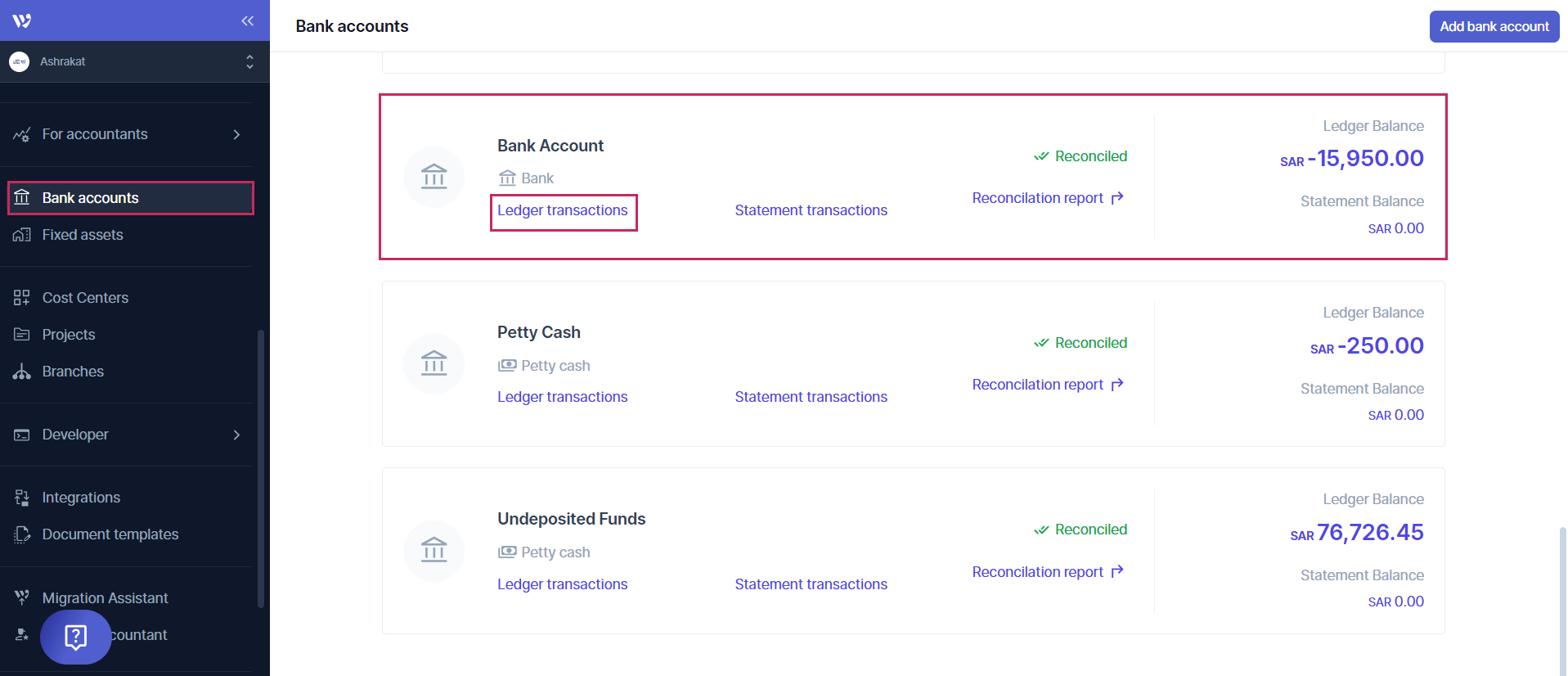This screenshot has height=676, width=1568.
Task: Click the sidebar vertical scrollbar
Action: coord(261,466)
